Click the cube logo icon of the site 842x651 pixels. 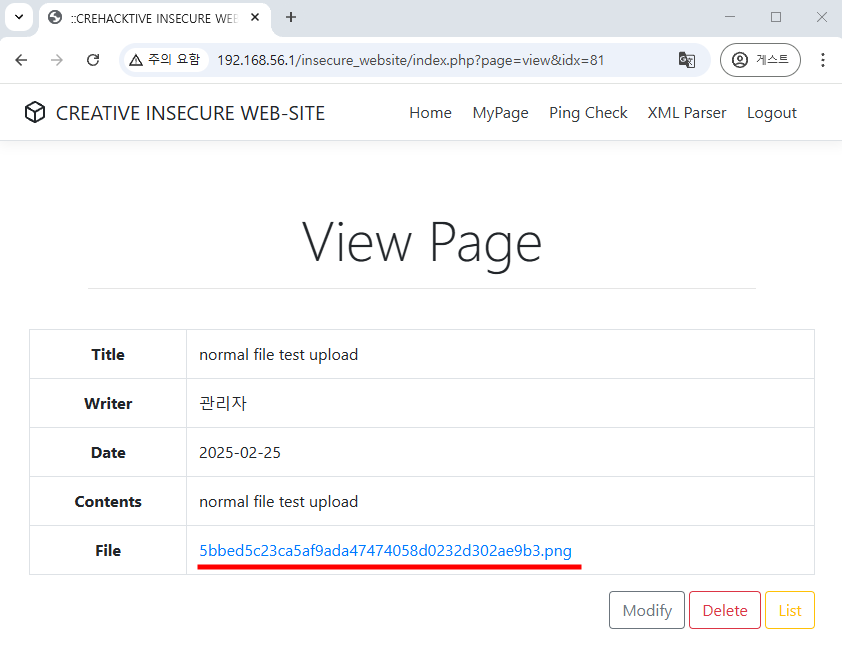pos(35,113)
